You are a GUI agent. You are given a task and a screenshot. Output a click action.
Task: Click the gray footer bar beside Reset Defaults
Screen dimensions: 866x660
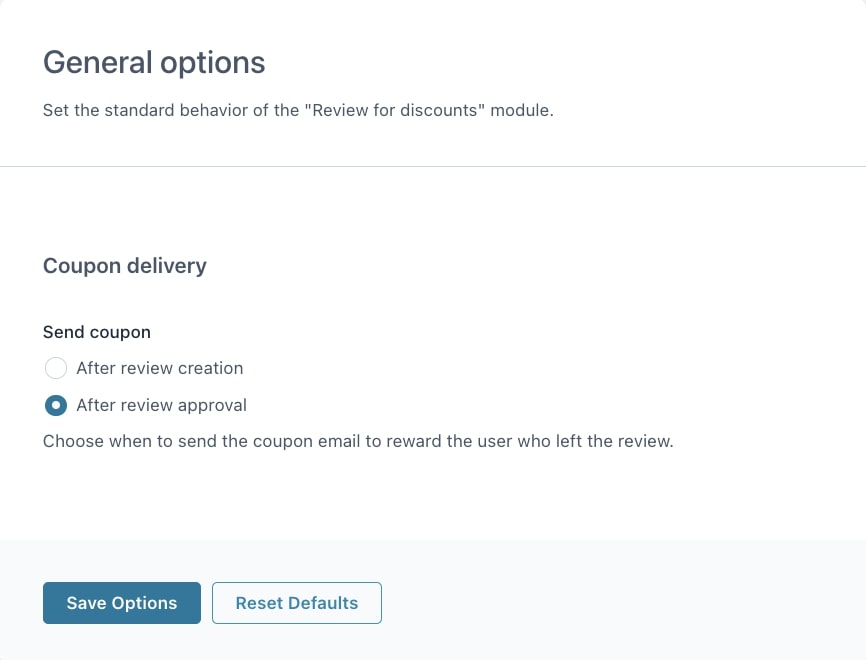pos(620,603)
